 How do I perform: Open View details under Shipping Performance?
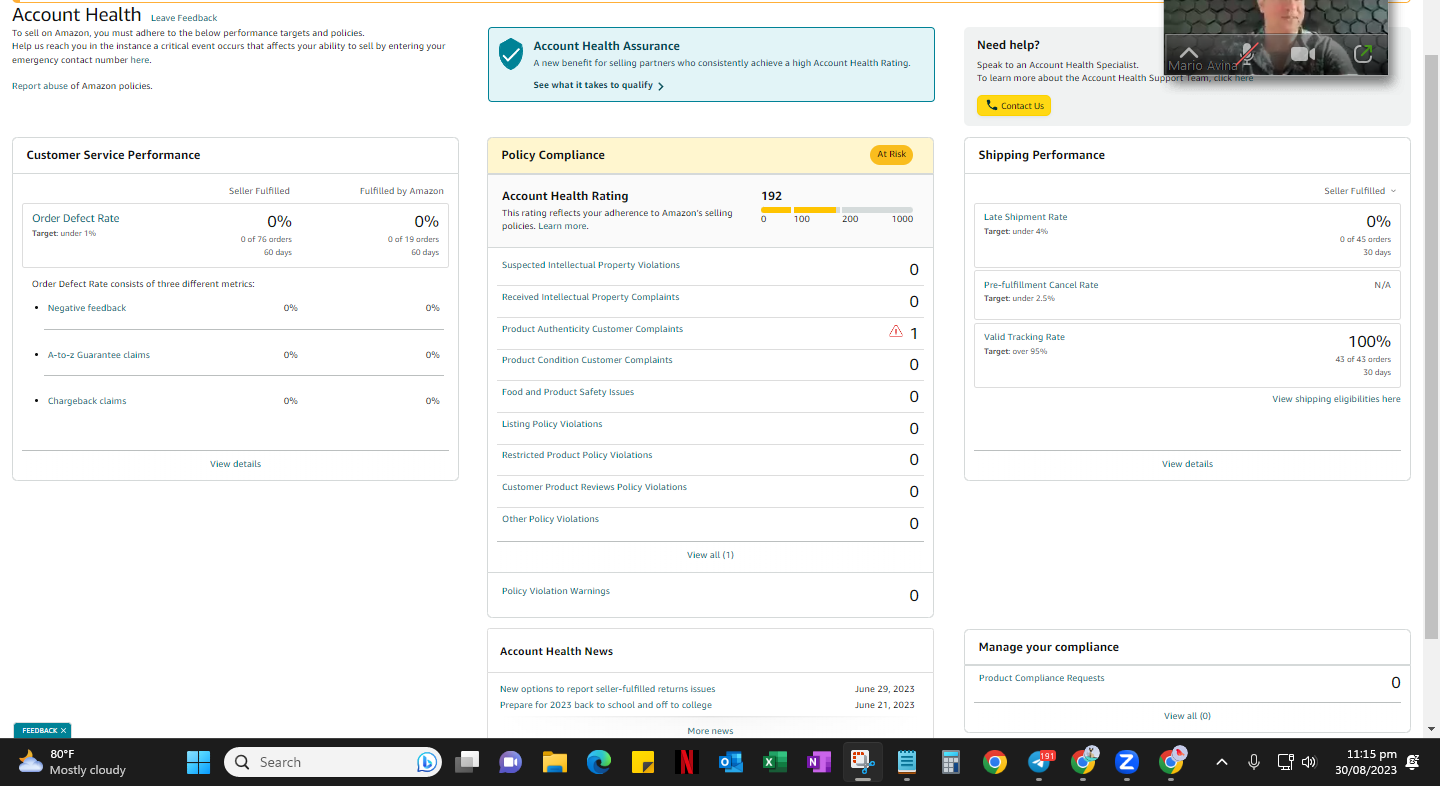coord(1187,464)
